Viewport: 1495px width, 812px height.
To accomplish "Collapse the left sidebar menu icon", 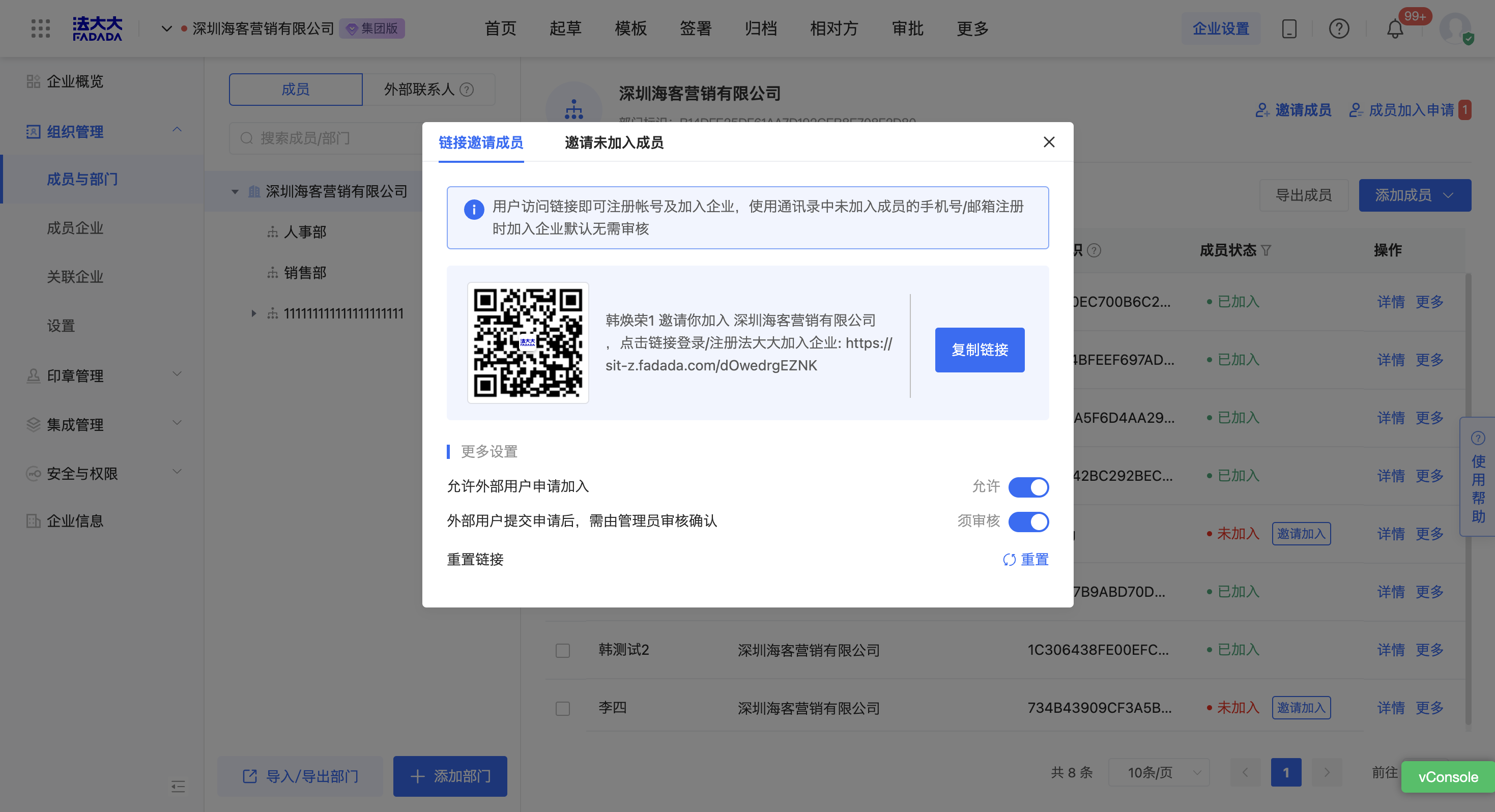I will [x=178, y=787].
